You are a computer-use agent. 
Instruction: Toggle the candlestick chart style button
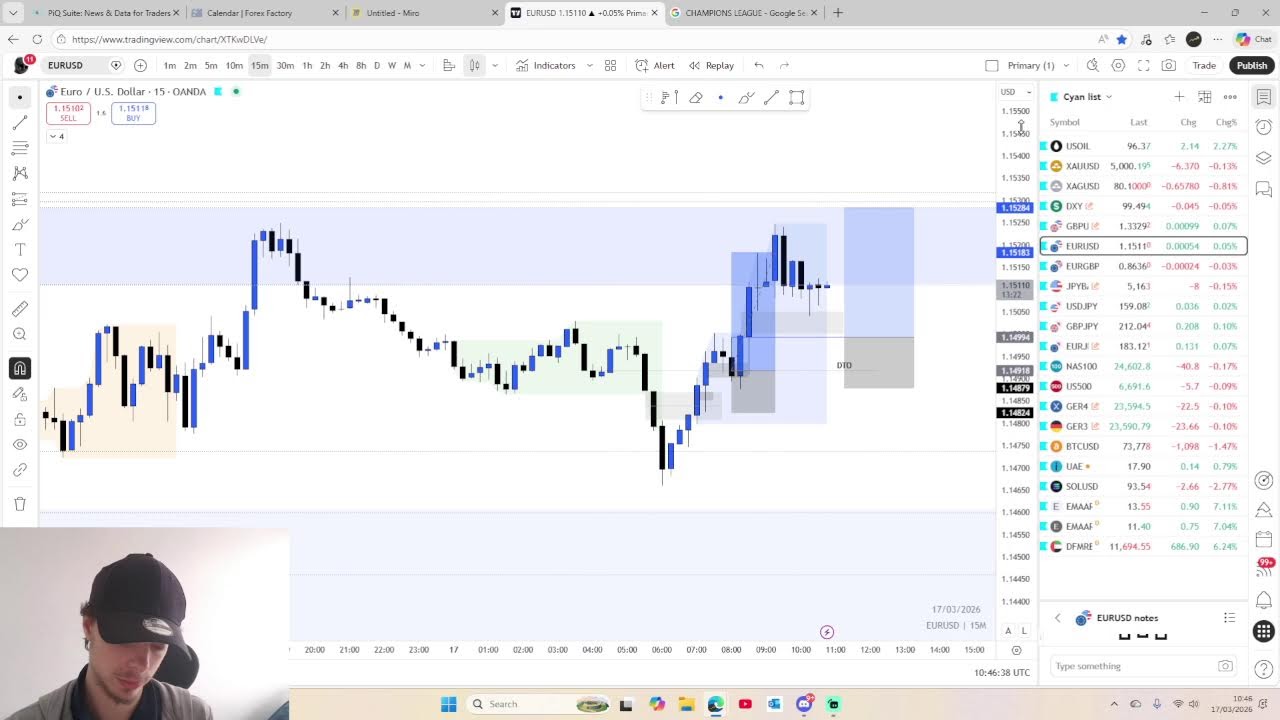(x=474, y=65)
